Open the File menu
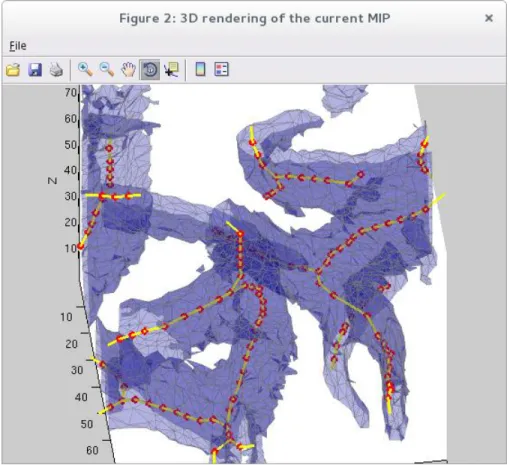This screenshot has height=465, width=510. click(18, 46)
